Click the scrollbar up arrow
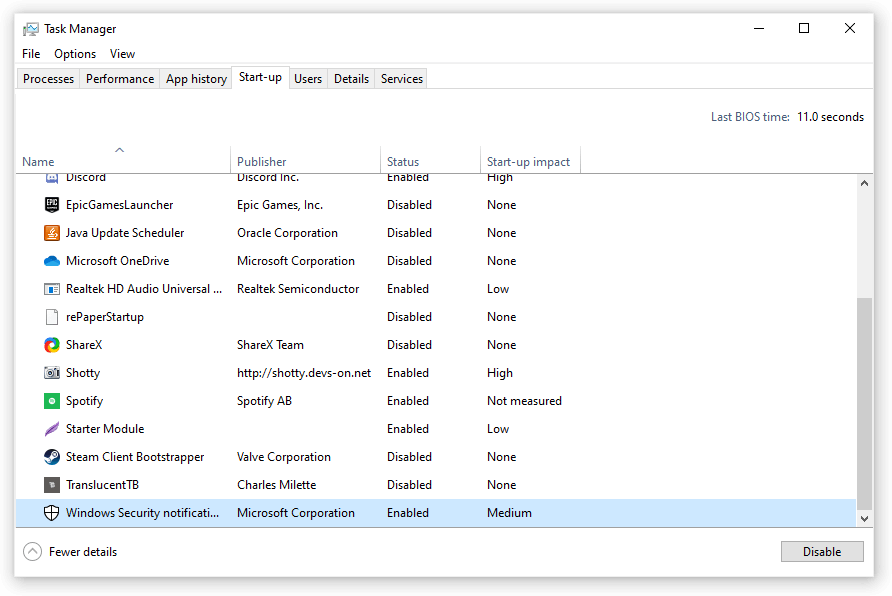 [x=865, y=183]
